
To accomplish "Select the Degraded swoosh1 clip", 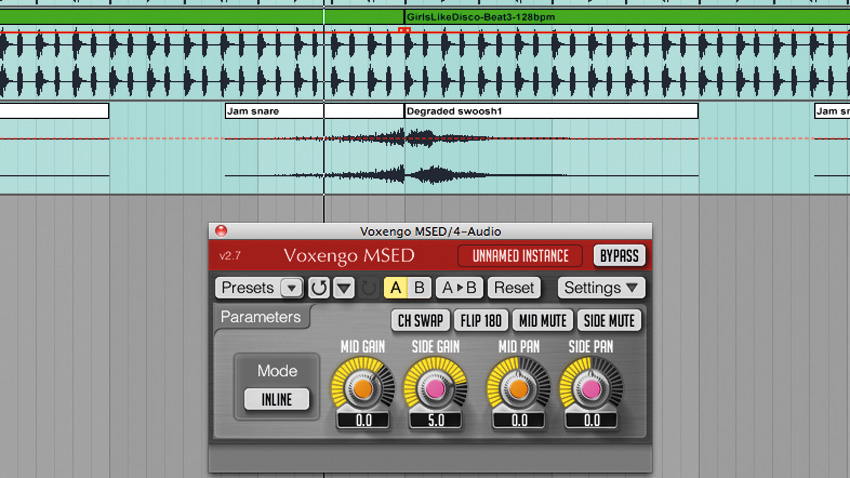I will (551, 111).
